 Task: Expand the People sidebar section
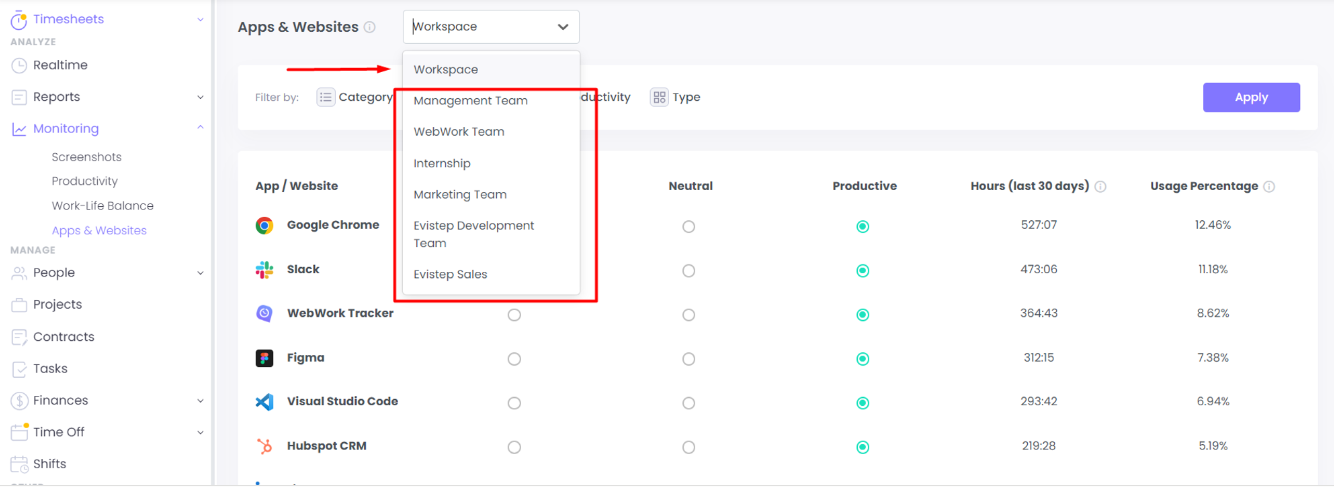tap(200, 273)
